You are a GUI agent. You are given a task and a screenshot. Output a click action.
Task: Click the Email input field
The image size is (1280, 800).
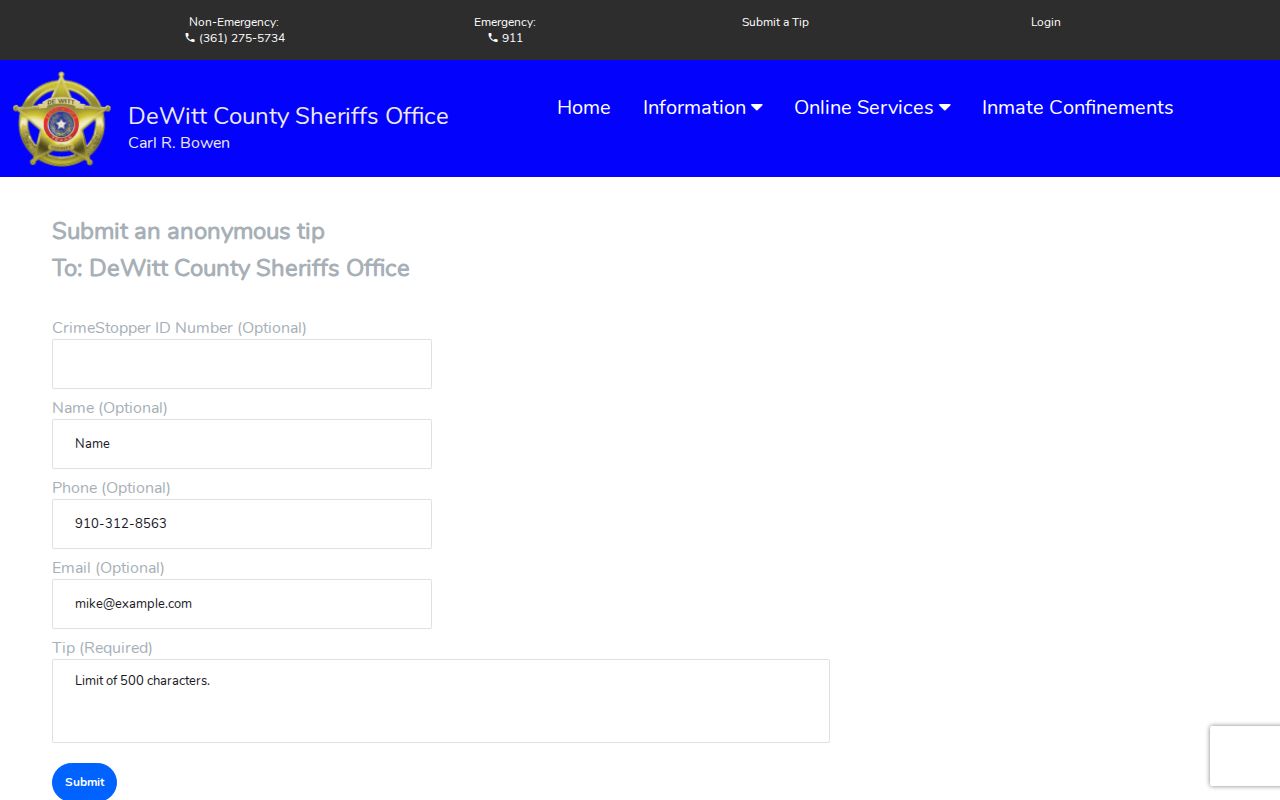(x=242, y=604)
